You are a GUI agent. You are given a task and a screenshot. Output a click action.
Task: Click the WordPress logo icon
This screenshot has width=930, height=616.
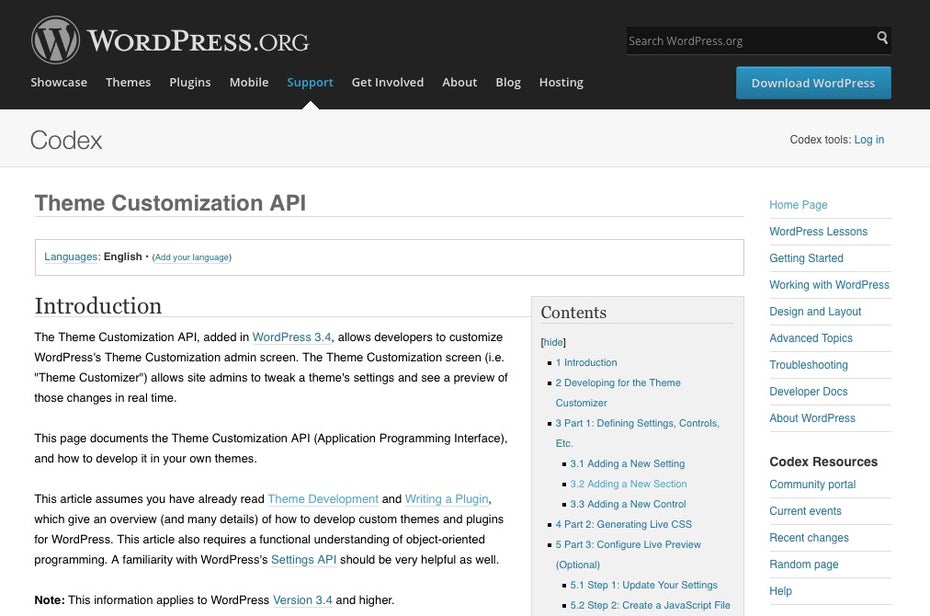(55, 40)
